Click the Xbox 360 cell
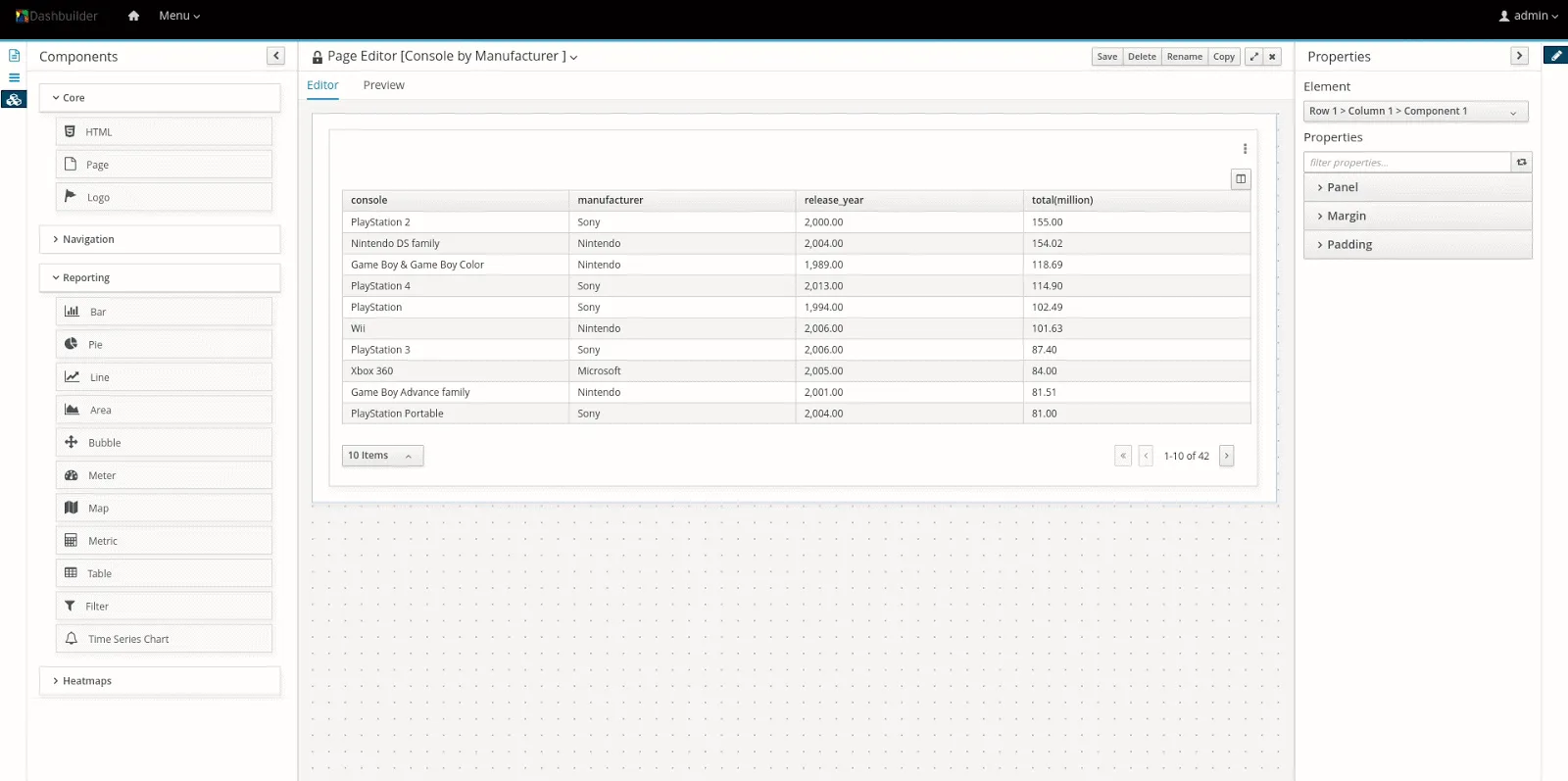 click(x=455, y=371)
